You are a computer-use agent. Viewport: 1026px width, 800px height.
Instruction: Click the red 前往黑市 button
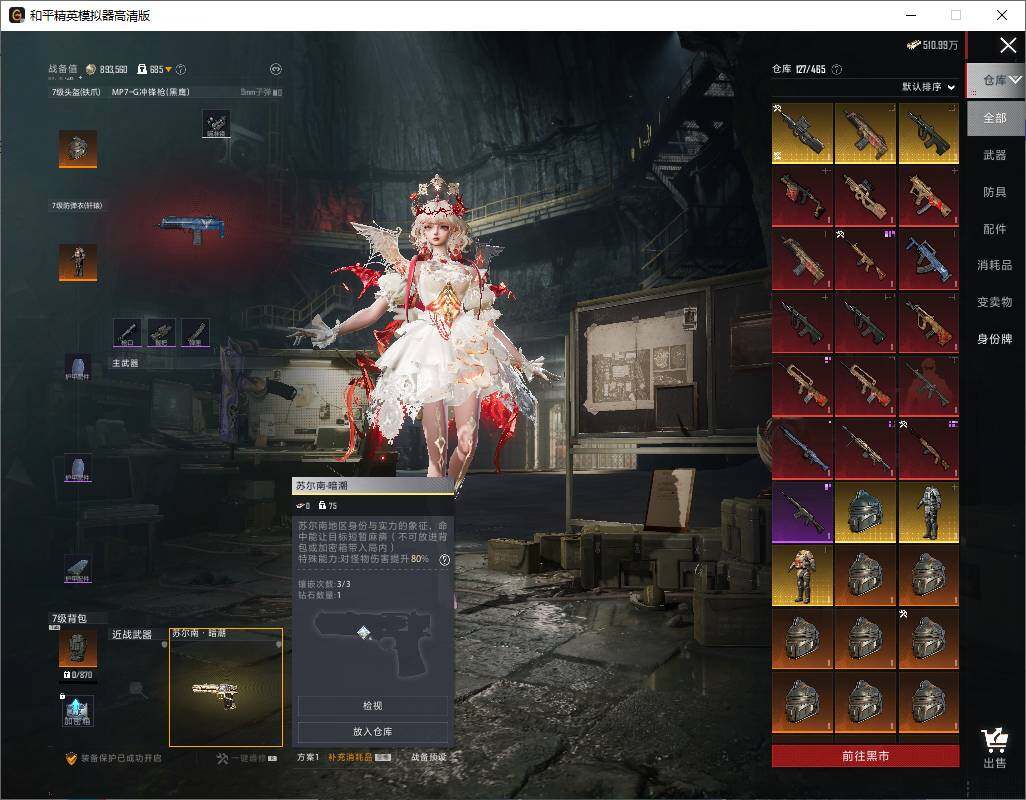point(865,756)
